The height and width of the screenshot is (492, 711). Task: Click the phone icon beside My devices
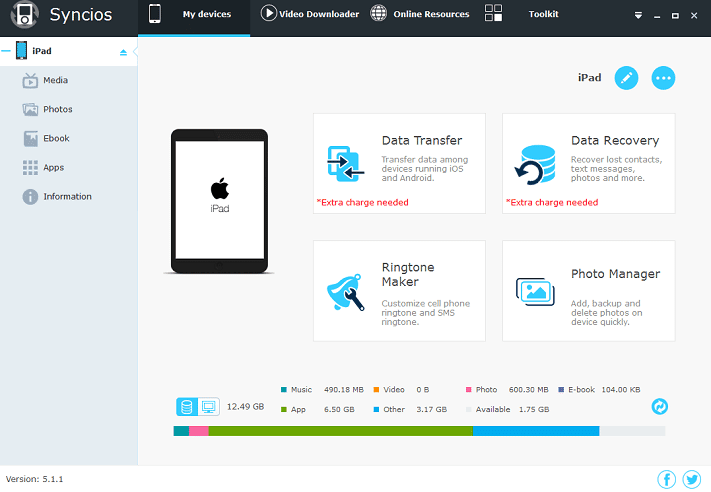155,14
